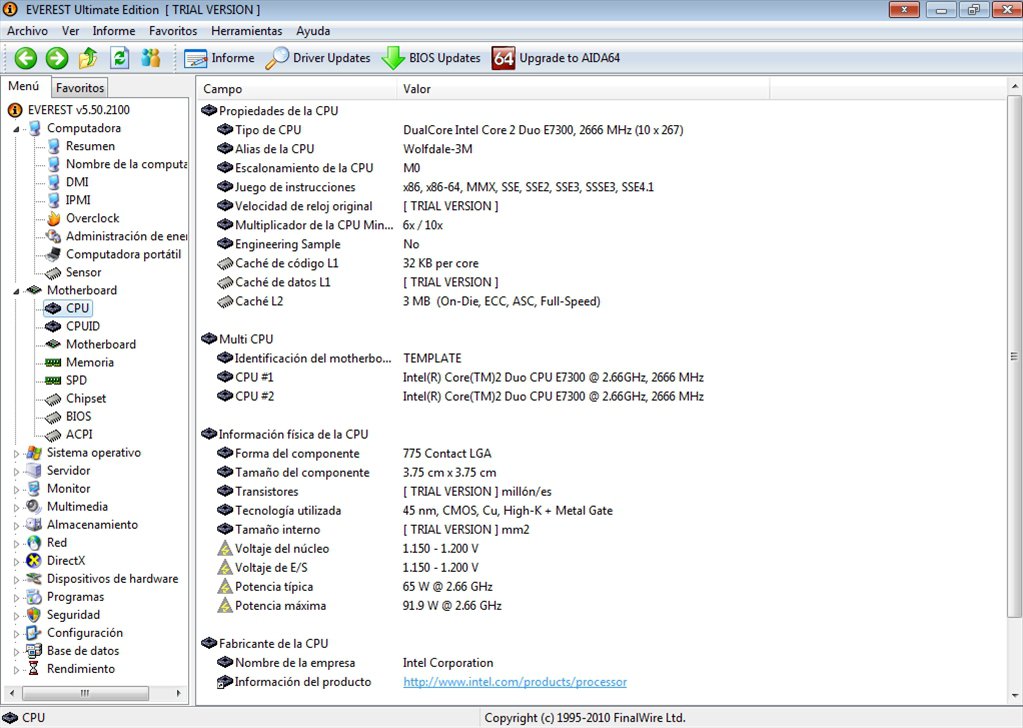
Task: Select the Resumen item icon in tree
Action: [54, 146]
